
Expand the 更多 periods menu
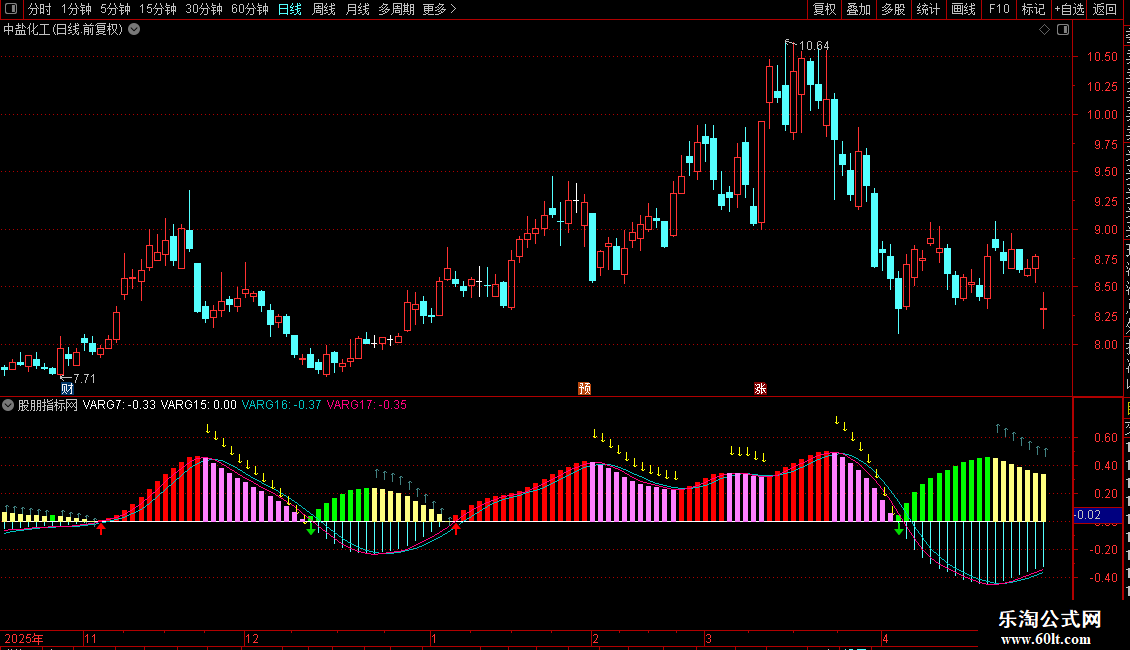[439, 9]
